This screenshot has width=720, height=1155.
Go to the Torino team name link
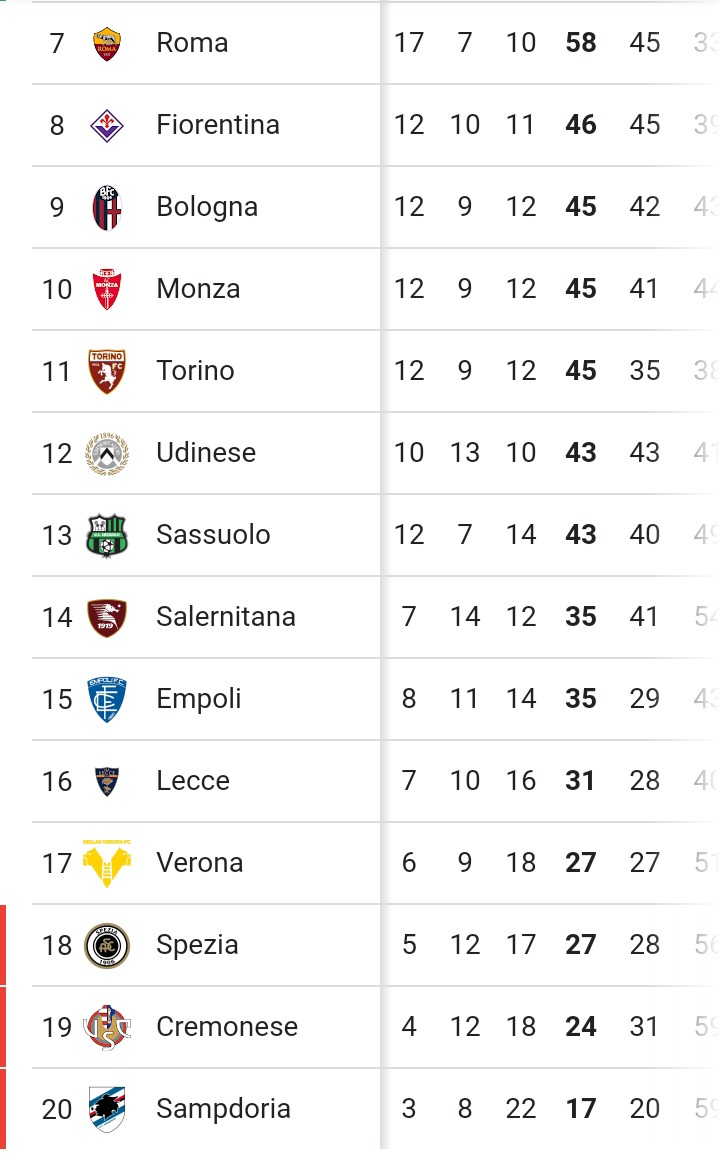[x=195, y=371]
